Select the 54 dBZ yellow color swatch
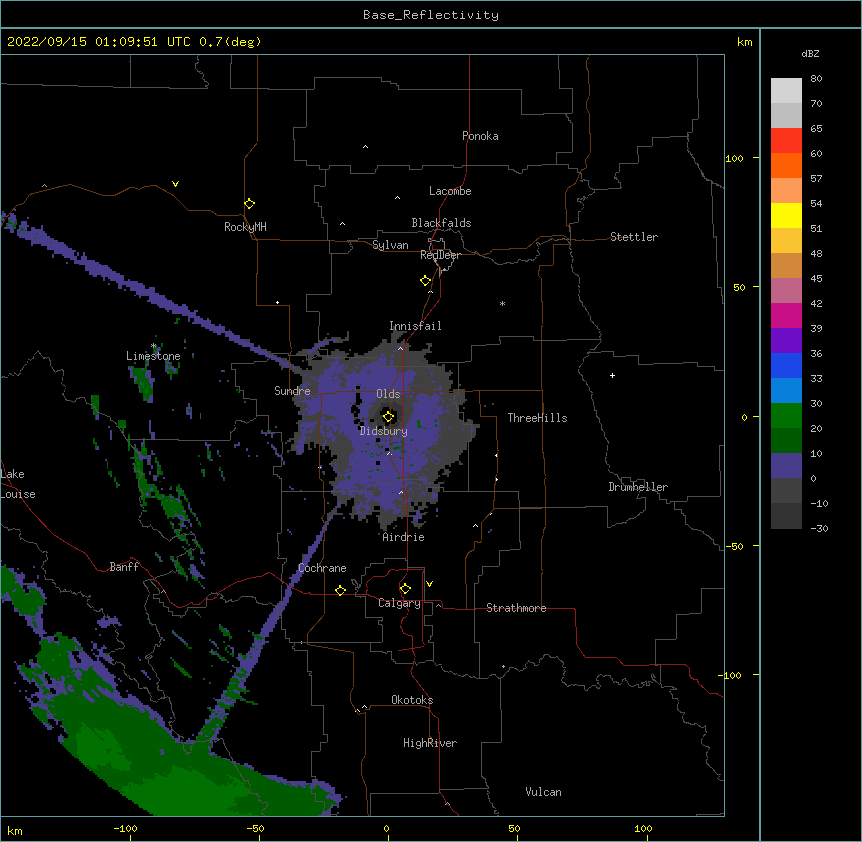This screenshot has height=842, width=862. point(786,215)
